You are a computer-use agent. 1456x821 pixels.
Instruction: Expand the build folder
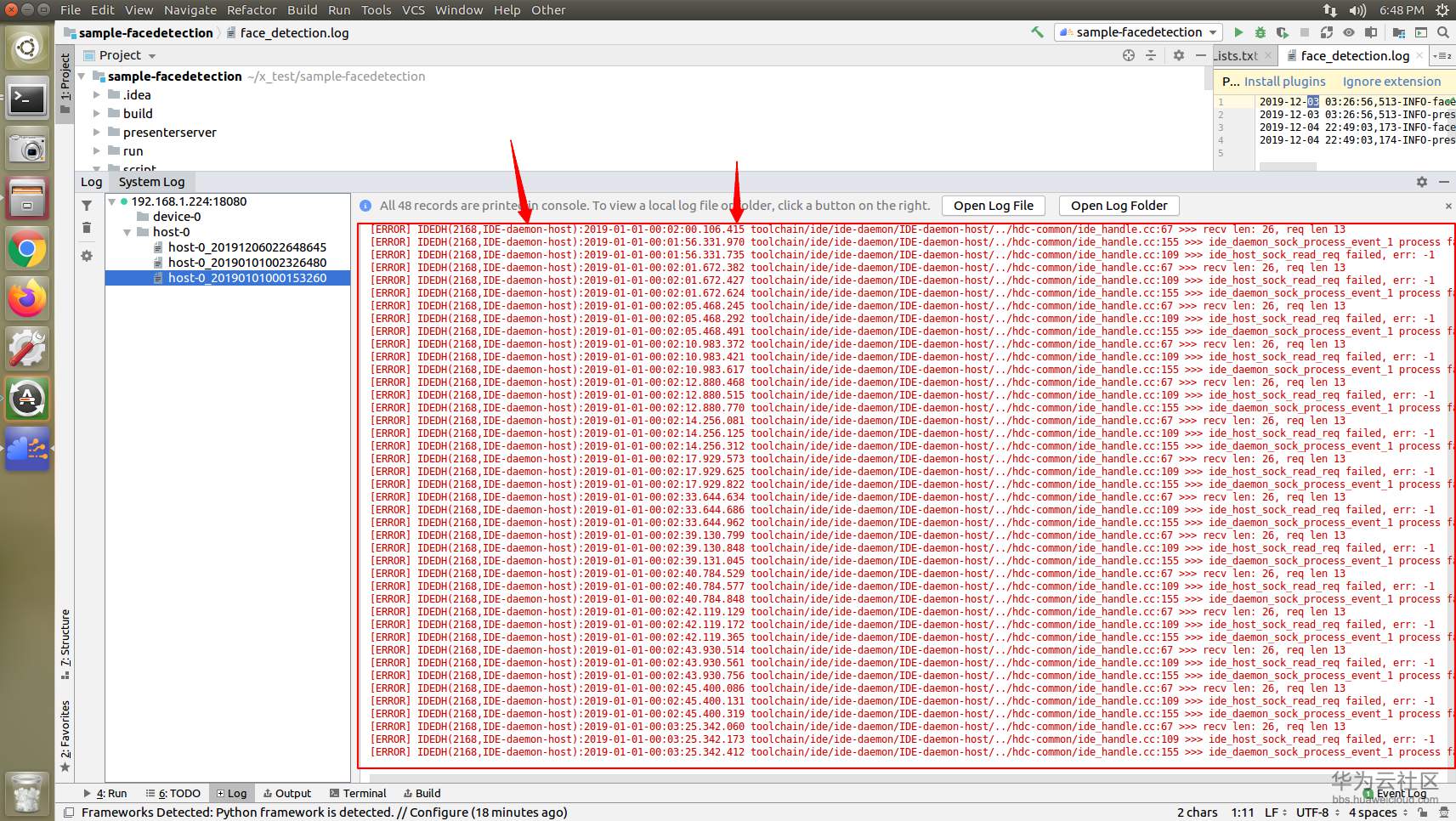(x=97, y=114)
